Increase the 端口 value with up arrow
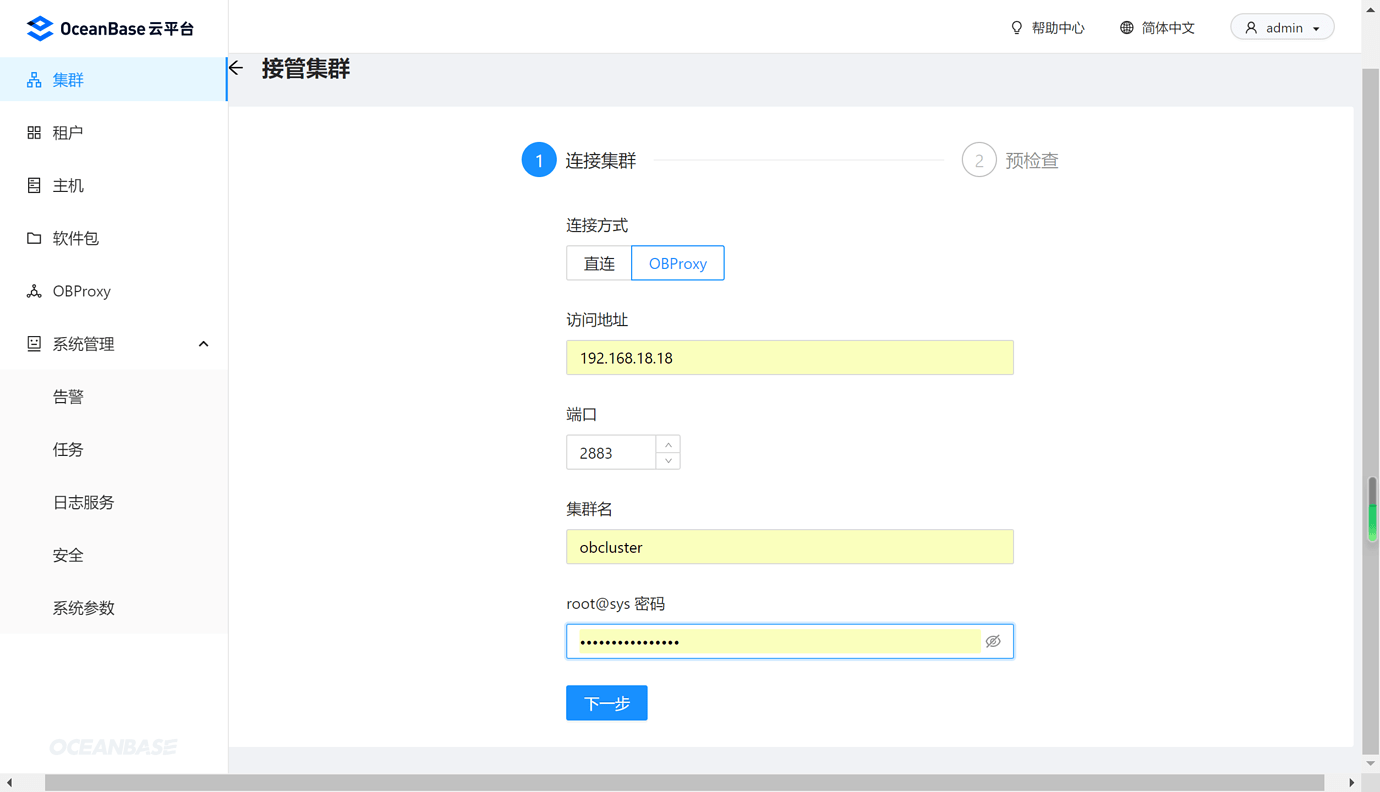The width and height of the screenshot is (1380, 792). [x=668, y=444]
